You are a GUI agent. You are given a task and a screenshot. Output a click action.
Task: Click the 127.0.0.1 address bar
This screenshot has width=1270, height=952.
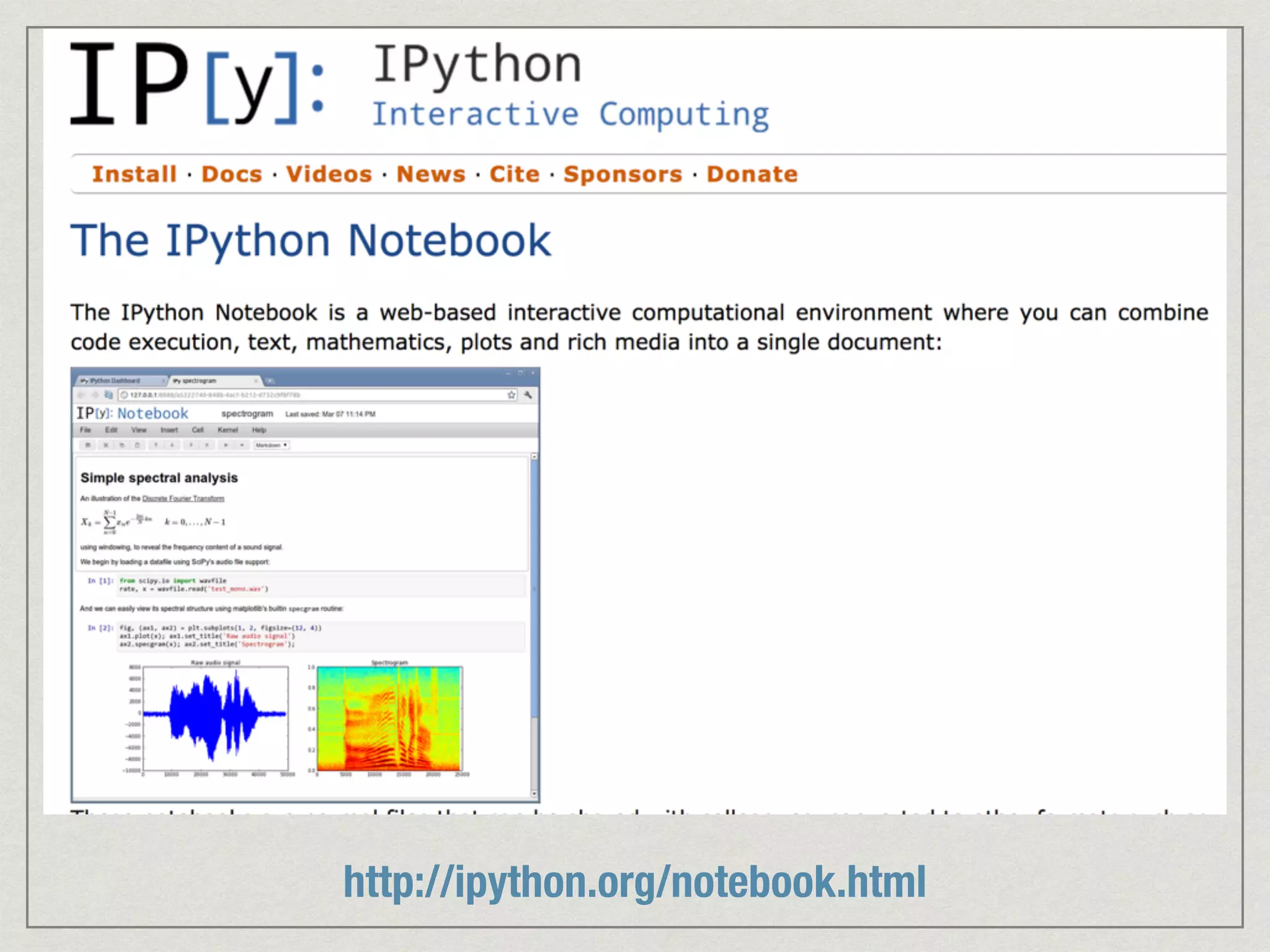click(317, 395)
